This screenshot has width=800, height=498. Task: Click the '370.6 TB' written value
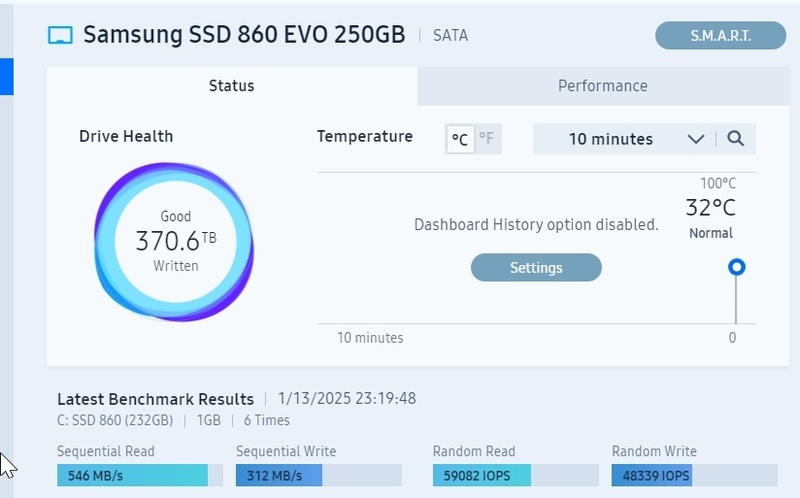tap(176, 241)
